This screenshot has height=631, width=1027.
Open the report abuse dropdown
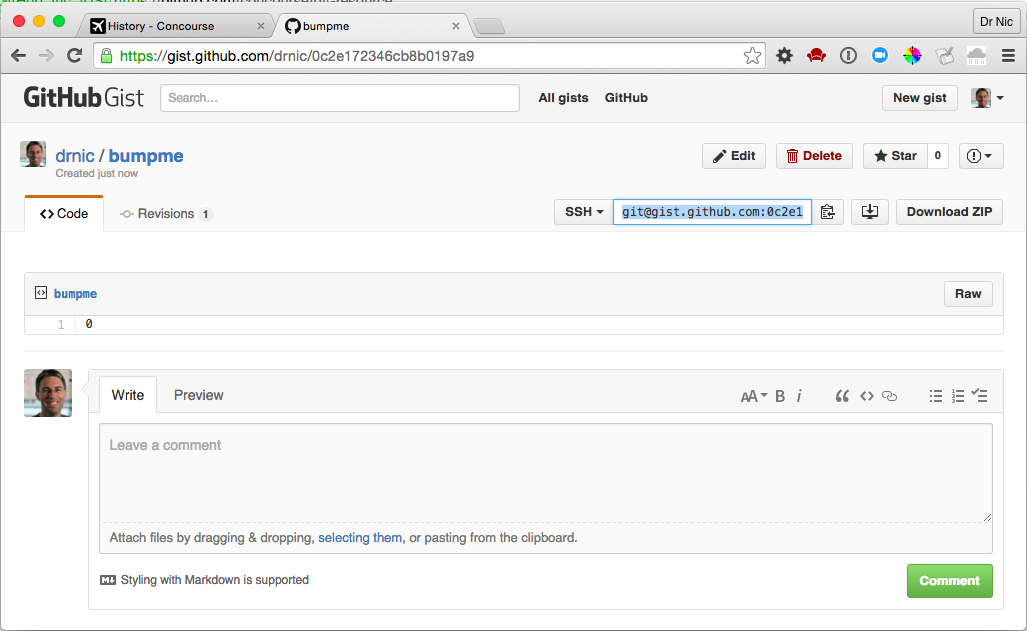(980, 156)
